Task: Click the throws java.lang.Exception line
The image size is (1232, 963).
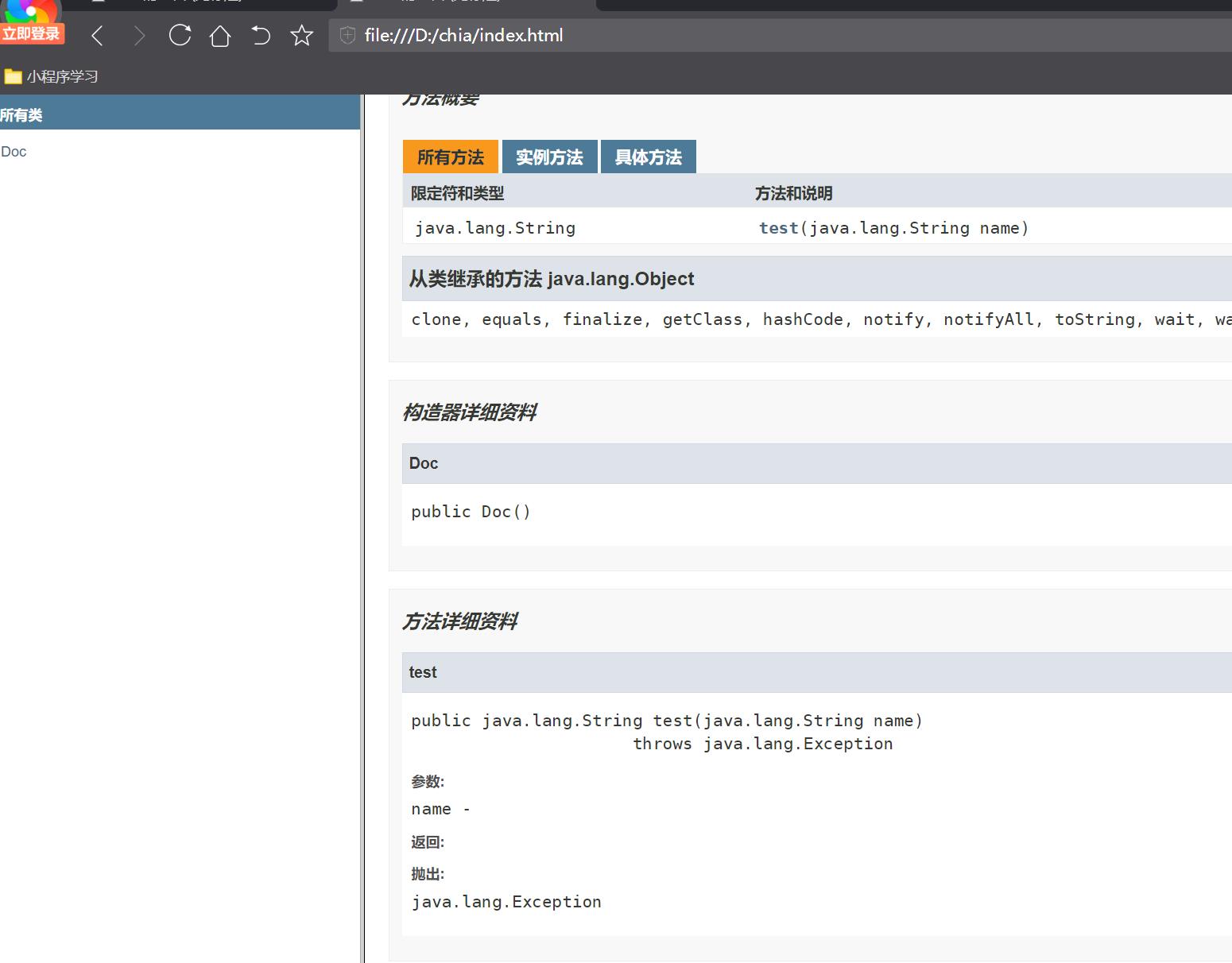Action: click(763, 744)
